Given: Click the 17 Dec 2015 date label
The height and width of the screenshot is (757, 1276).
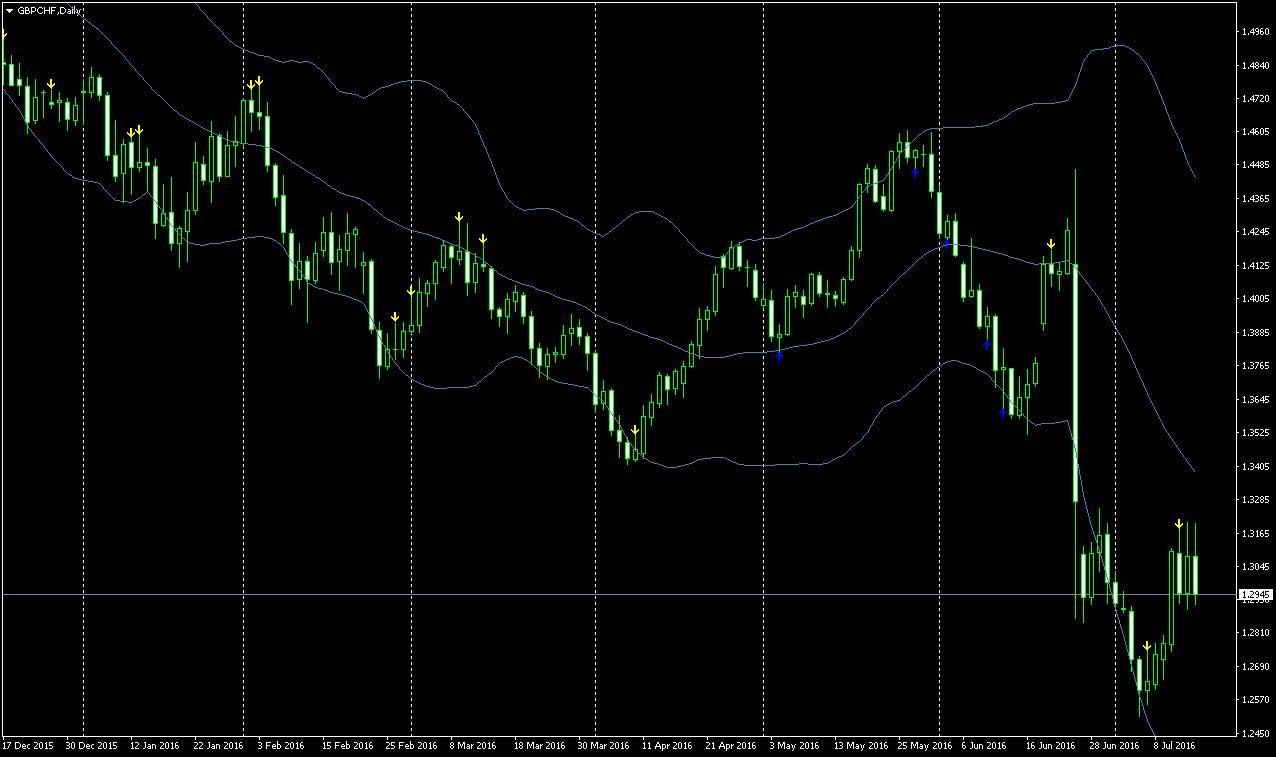Looking at the screenshot, I should coord(28,746).
